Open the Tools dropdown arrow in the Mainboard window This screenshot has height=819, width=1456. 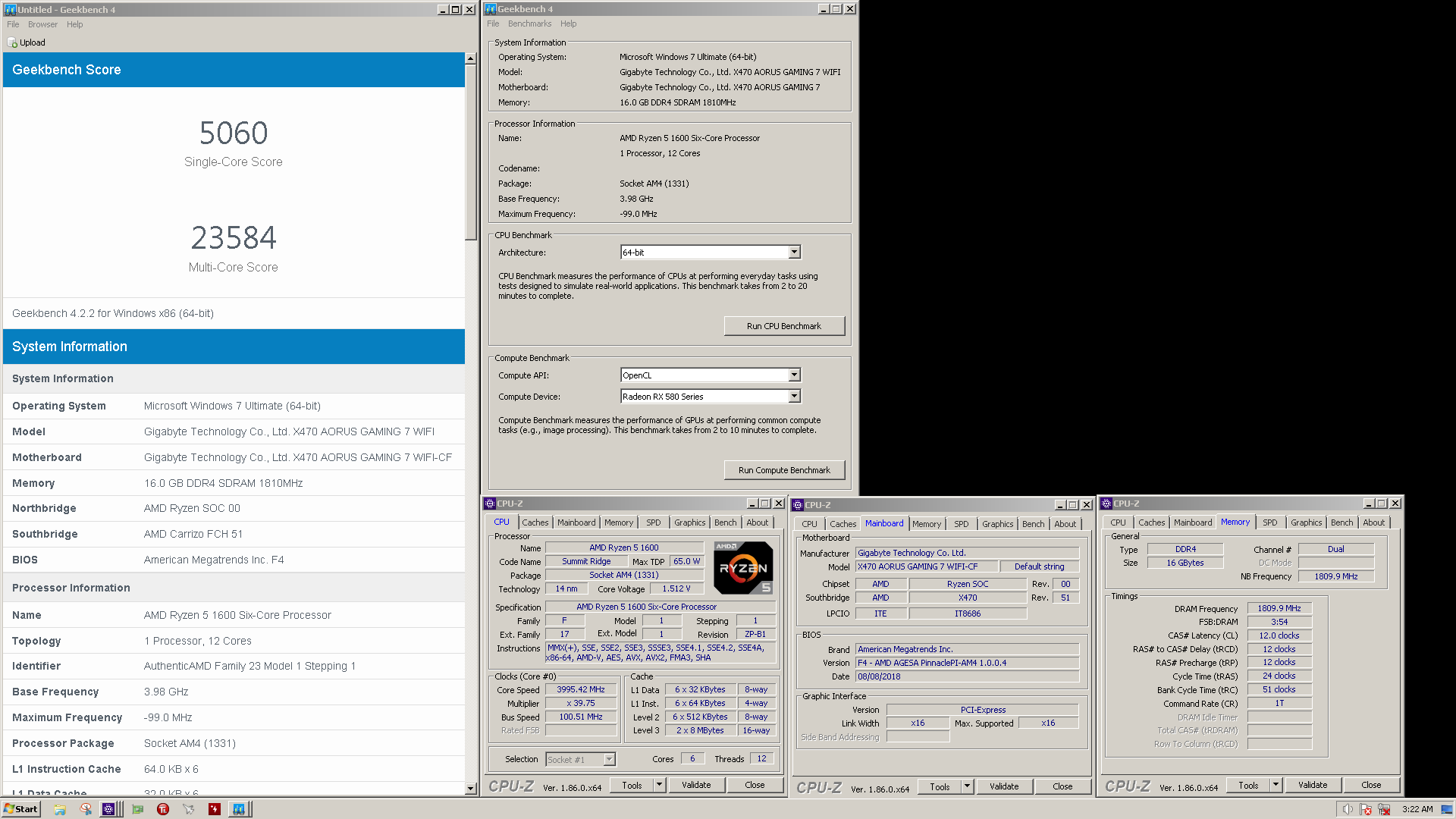[968, 786]
